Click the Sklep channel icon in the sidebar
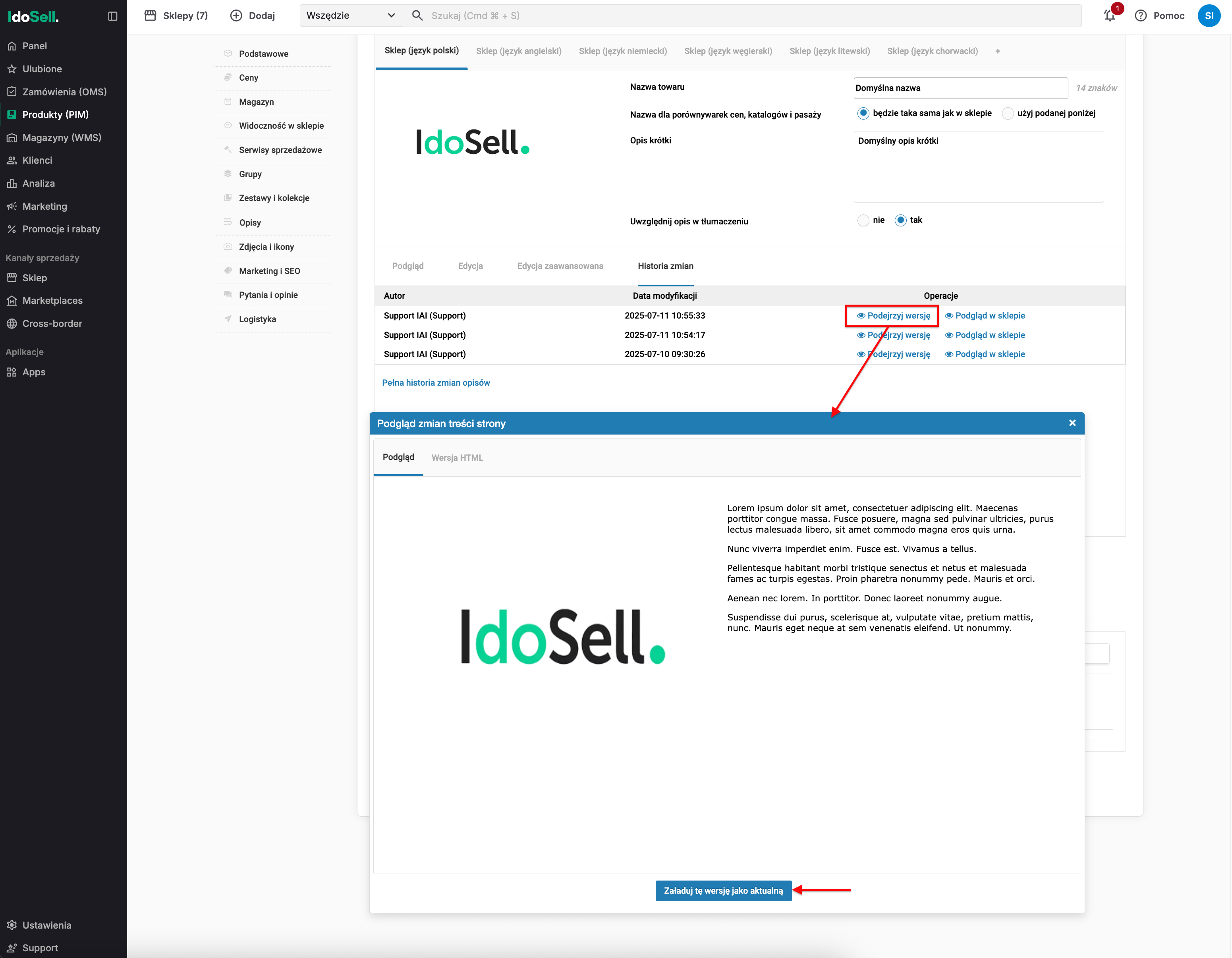 (12, 278)
